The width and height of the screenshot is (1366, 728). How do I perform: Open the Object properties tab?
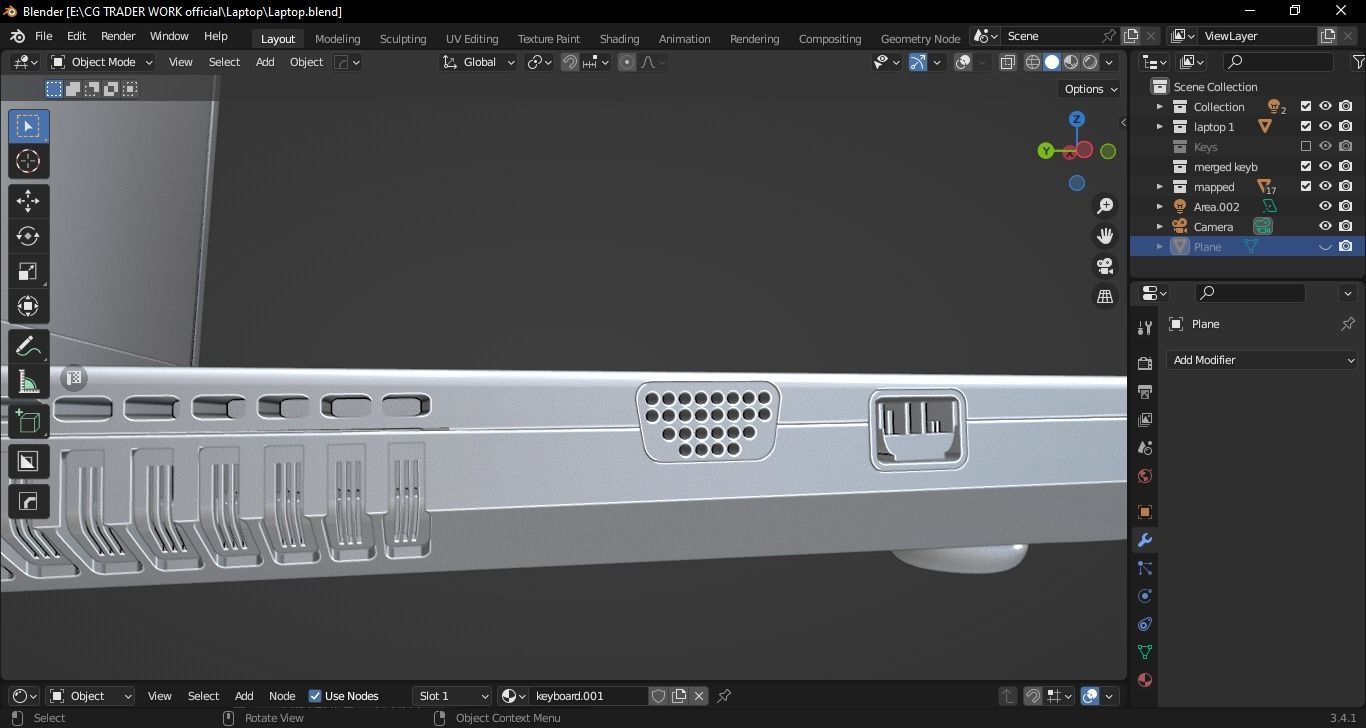tap(1145, 512)
